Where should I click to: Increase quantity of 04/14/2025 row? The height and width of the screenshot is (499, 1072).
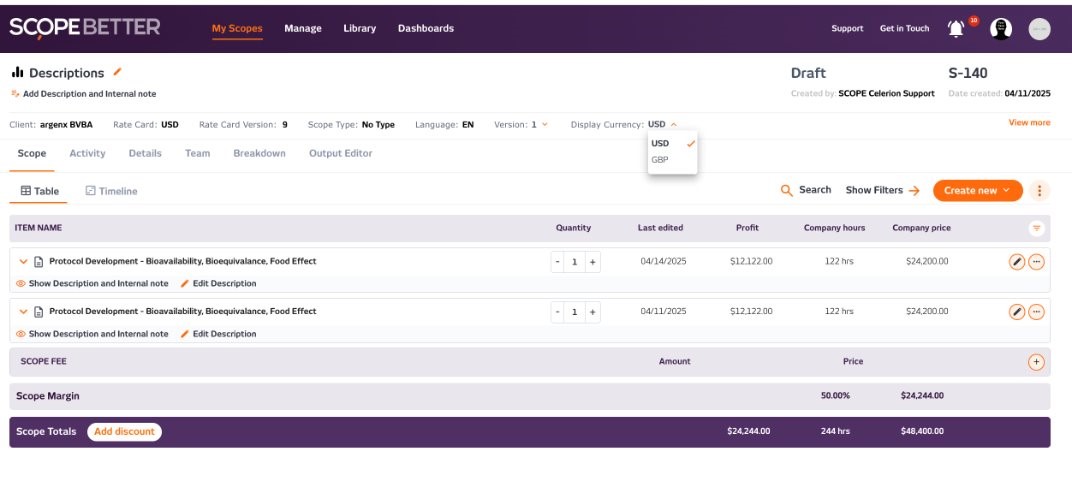[x=593, y=262]
